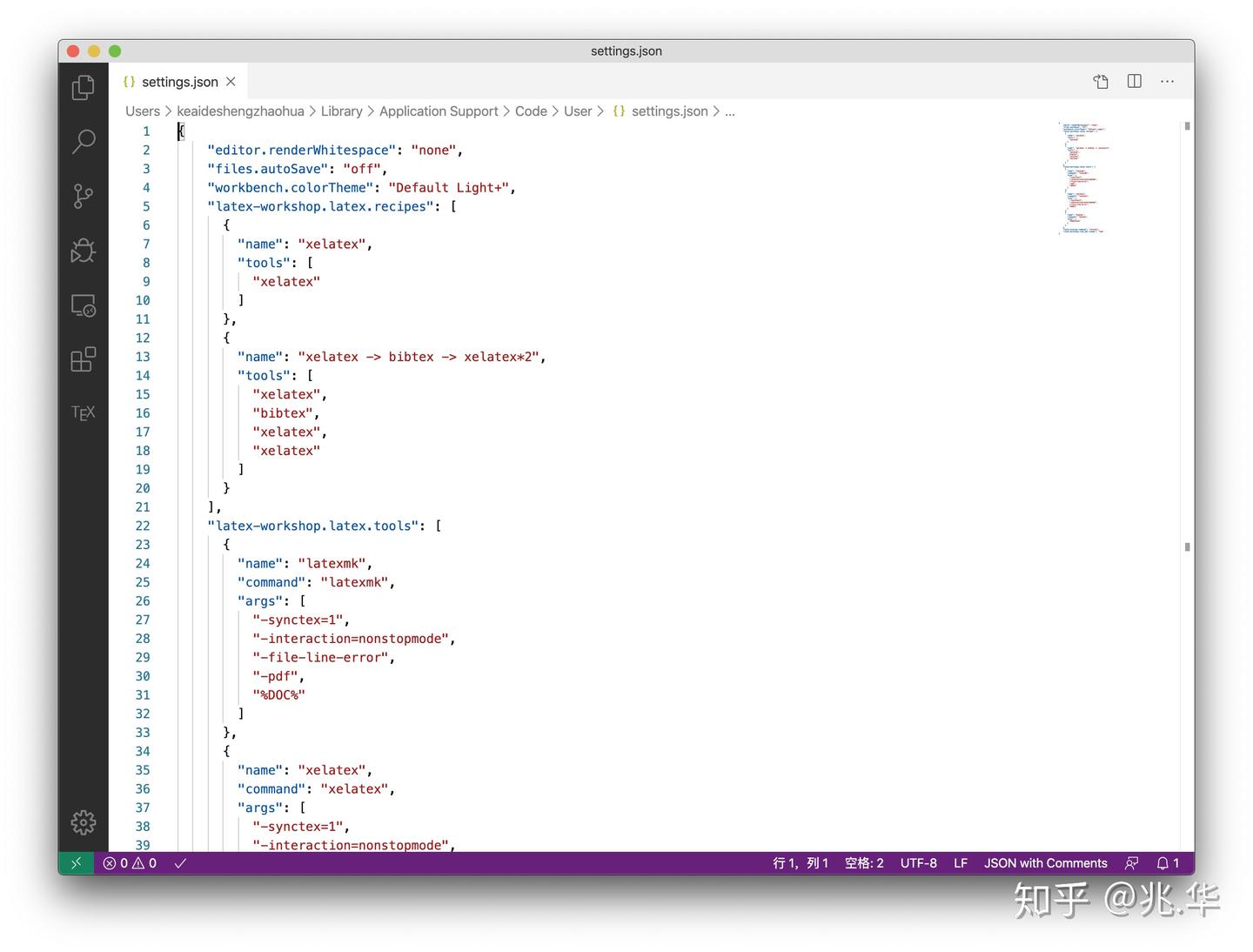Change line ending from LF
Viewport: 1253px width, 952px height.
point(961,862)
